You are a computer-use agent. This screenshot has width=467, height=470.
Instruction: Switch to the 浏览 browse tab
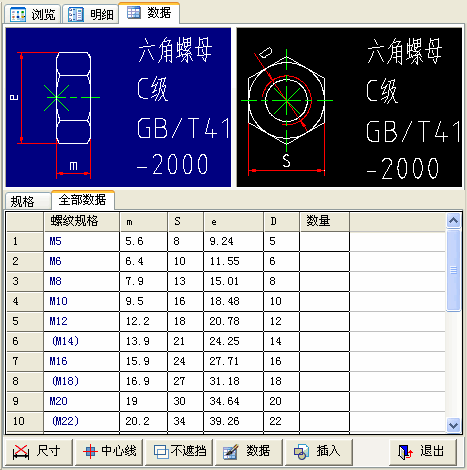[x=32, y=14]
